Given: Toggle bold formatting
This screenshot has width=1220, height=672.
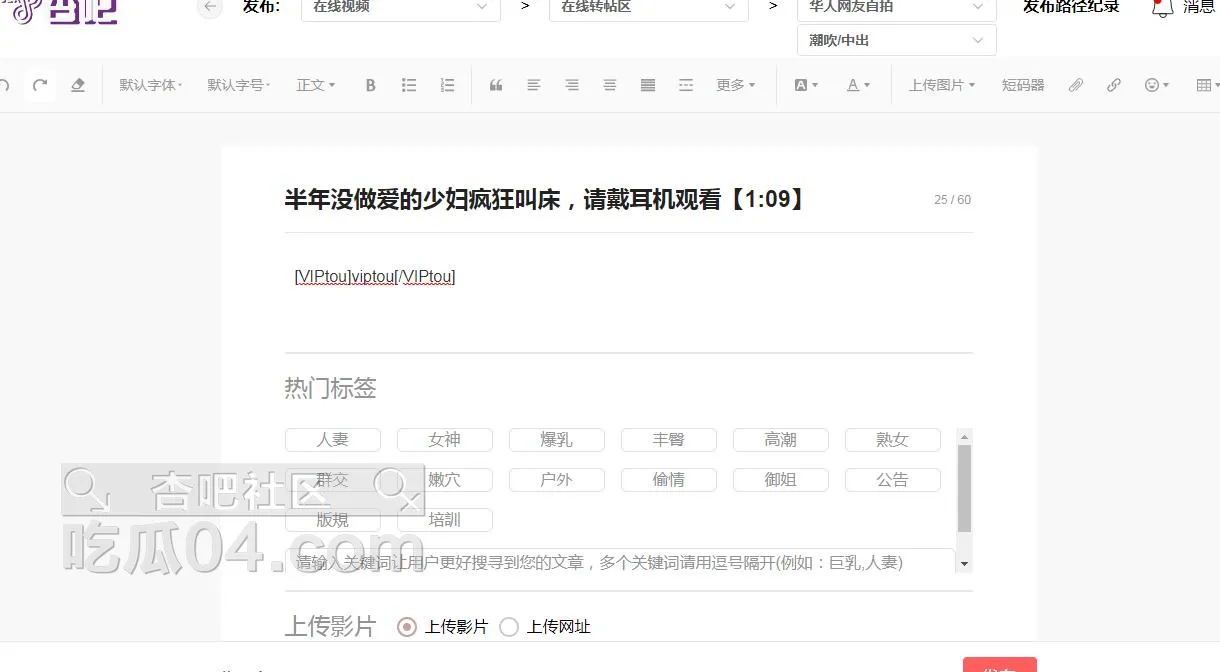Looking at the screenshot, I should [x=370, y=86].
